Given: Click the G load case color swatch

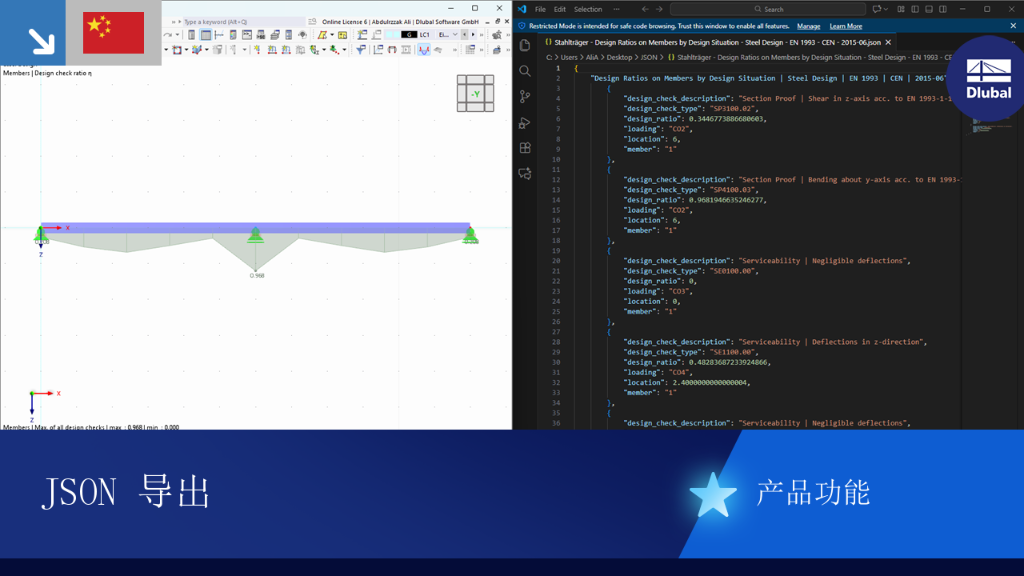Looking at the screenshot, I should (x=409, y=35).
